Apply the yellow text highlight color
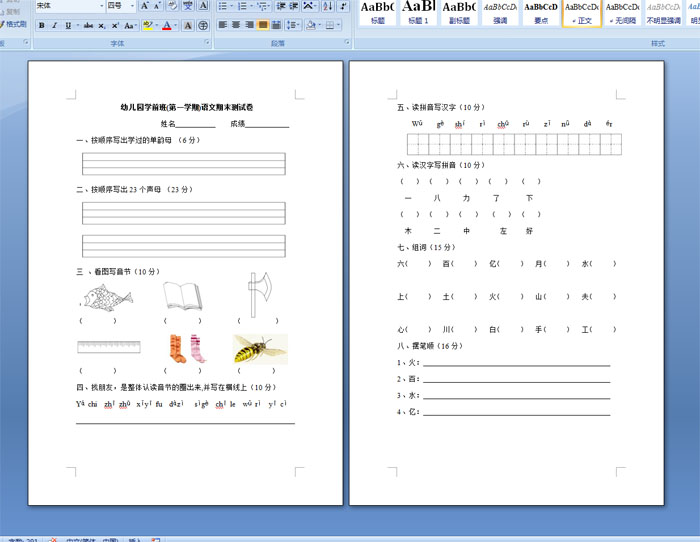Viewport: 700px width, 542px height. tap(148, 25)
